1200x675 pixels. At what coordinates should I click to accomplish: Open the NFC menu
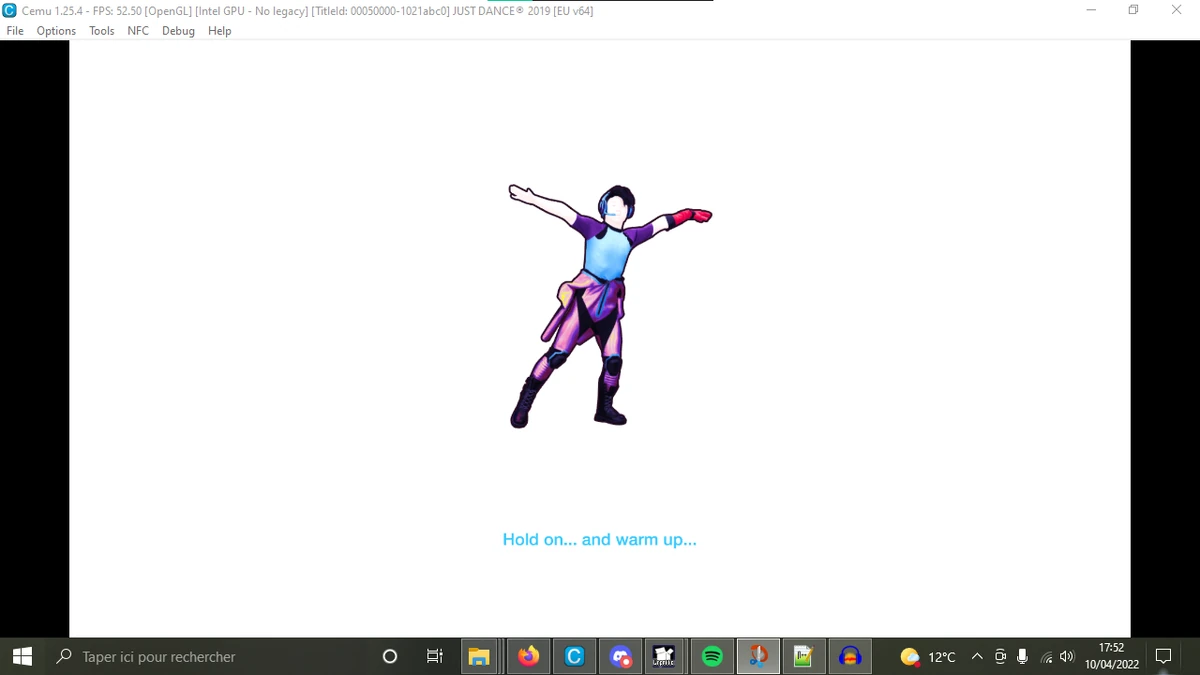pyautogui.click(x=138, y=30)
